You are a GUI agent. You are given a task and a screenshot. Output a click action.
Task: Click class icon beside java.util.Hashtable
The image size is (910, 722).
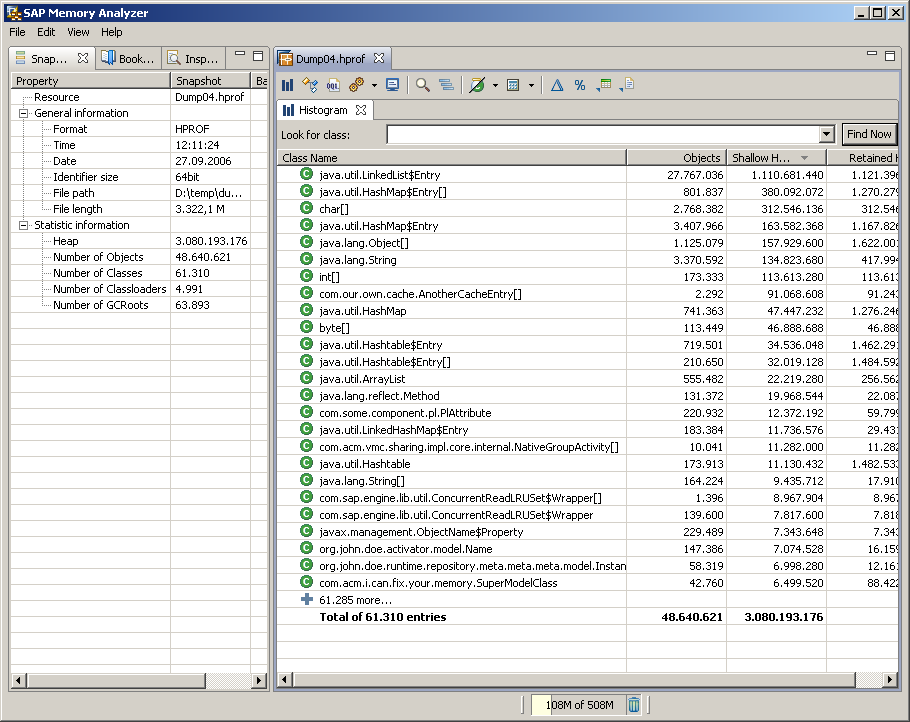click(x=306, y=463)
